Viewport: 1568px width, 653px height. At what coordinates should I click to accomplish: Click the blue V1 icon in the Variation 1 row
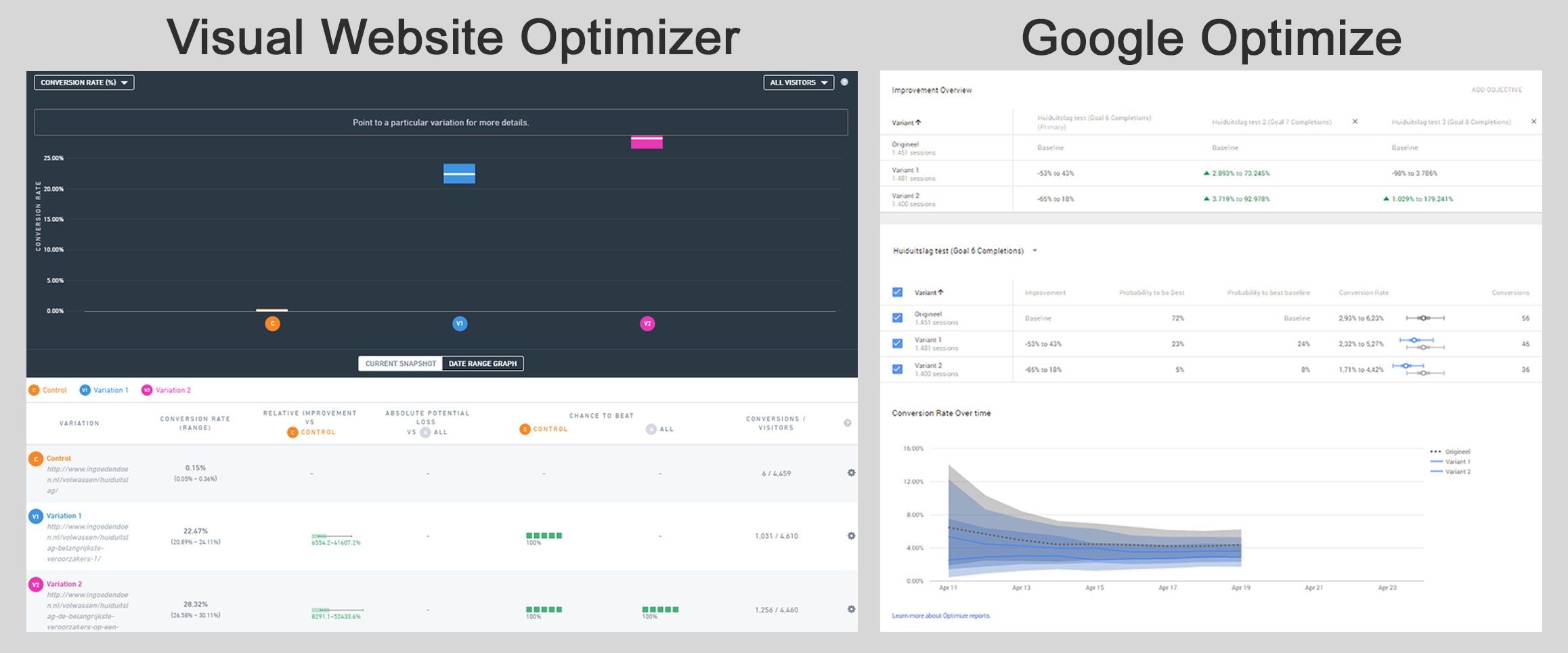36,516
